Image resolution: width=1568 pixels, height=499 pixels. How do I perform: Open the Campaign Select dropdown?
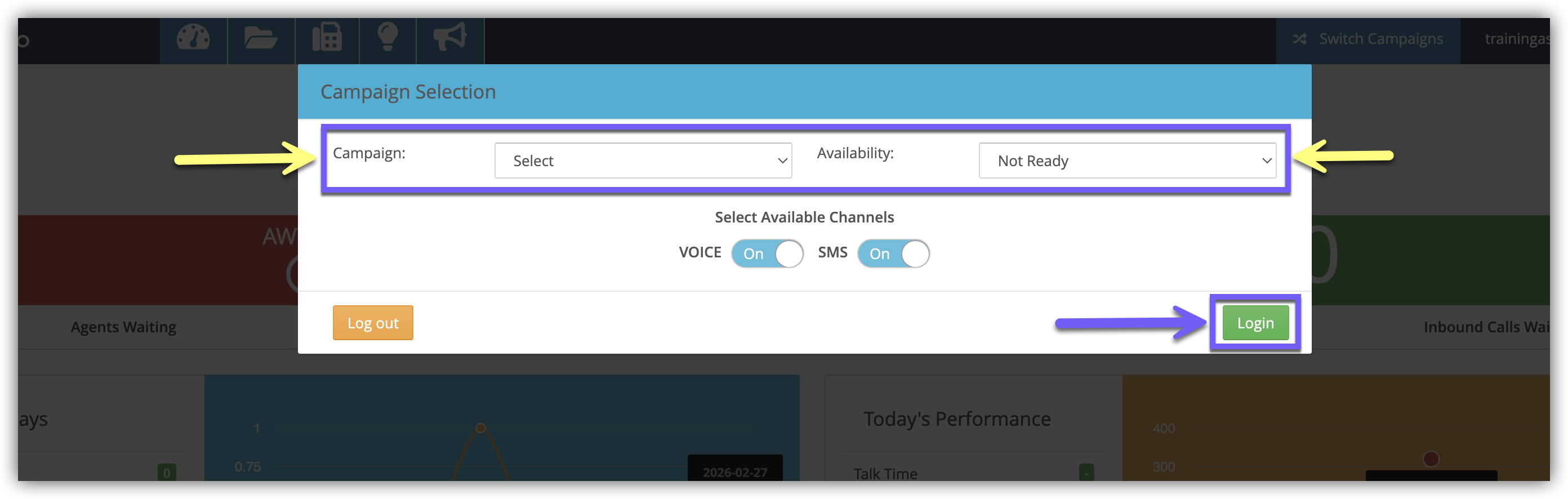pyautogui.click(x=643, y=161)
